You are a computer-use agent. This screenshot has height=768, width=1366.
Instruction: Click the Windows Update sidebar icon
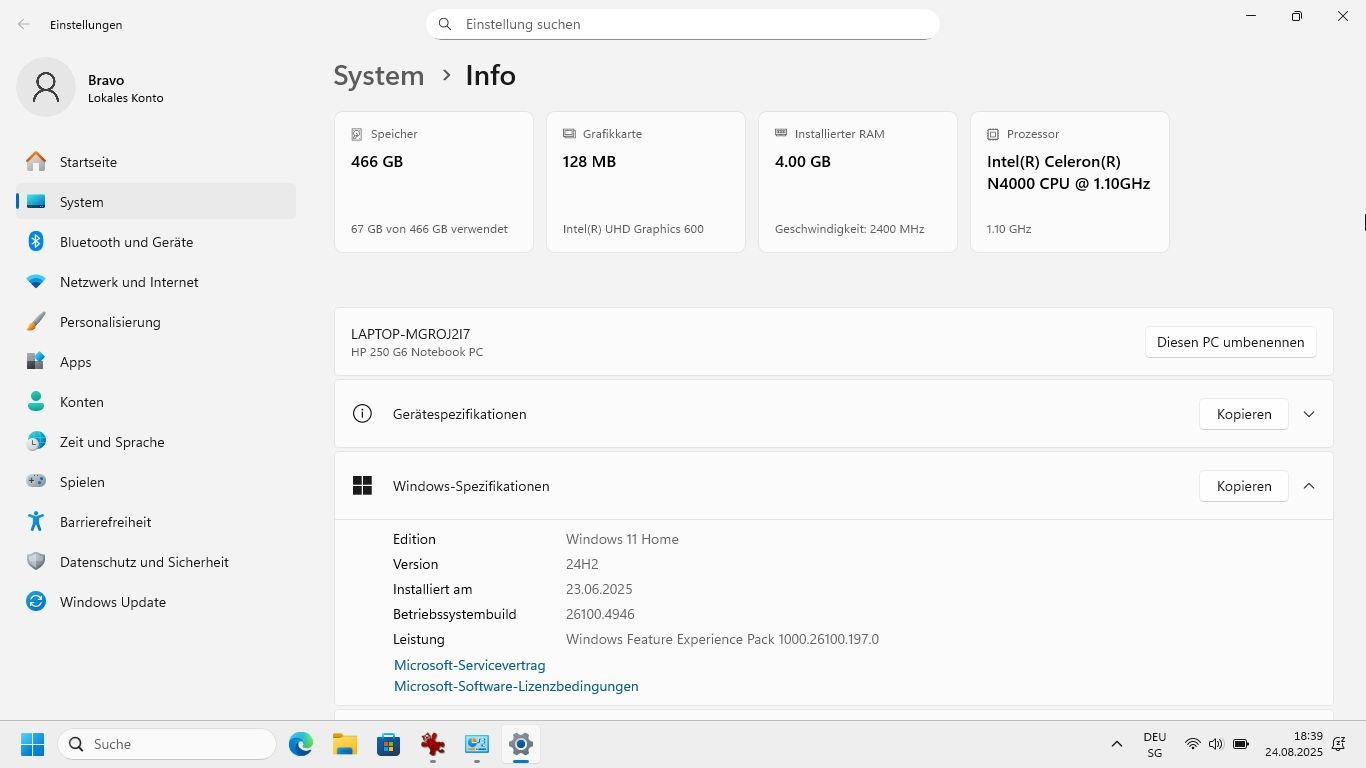point(36,602)
